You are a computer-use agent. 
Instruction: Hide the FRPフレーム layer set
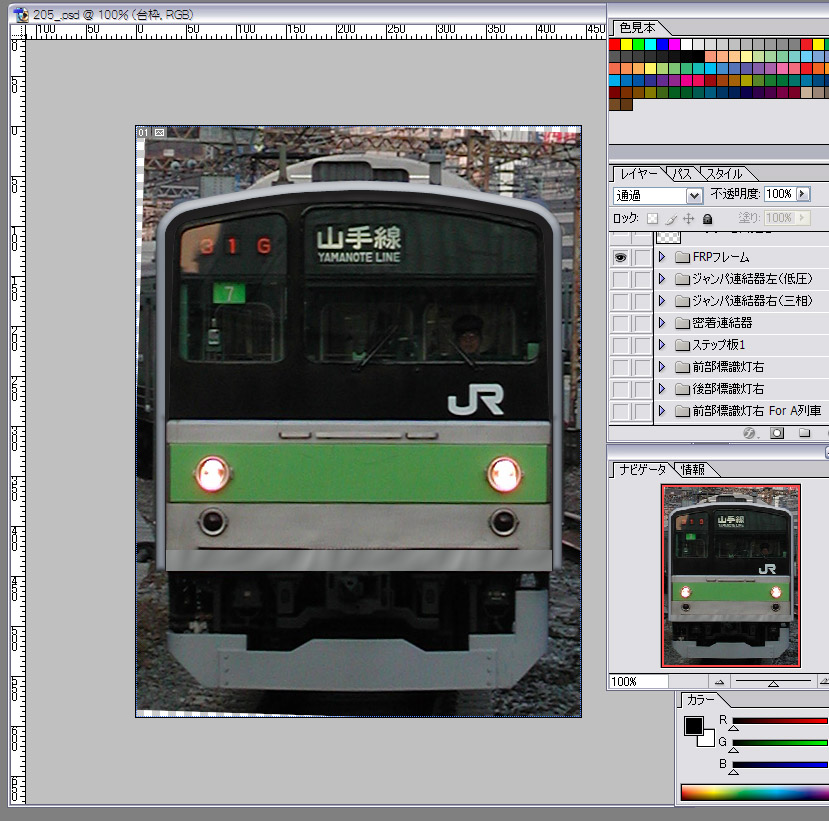click(620, 257)
